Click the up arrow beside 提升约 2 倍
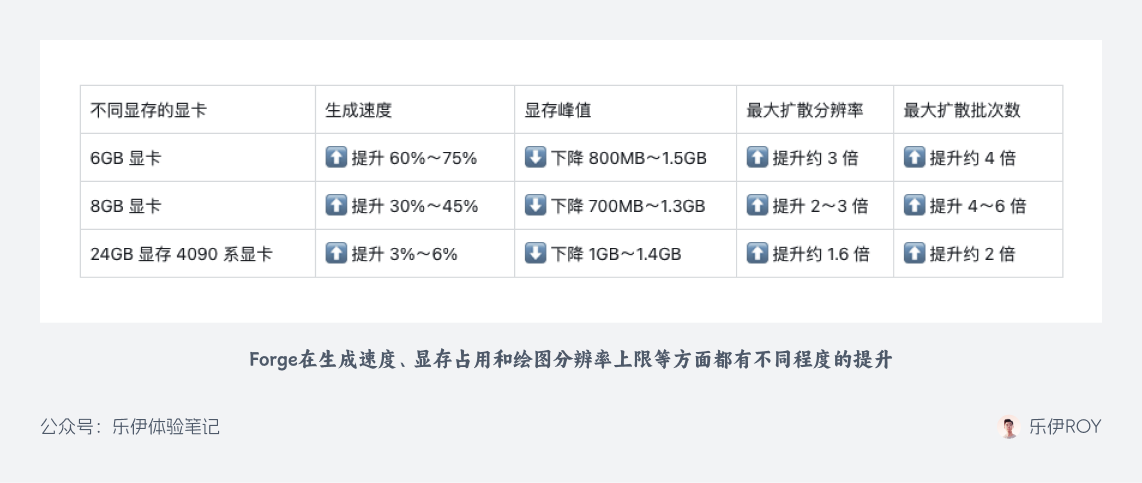The image size is (1142, 483). [914, 254]
